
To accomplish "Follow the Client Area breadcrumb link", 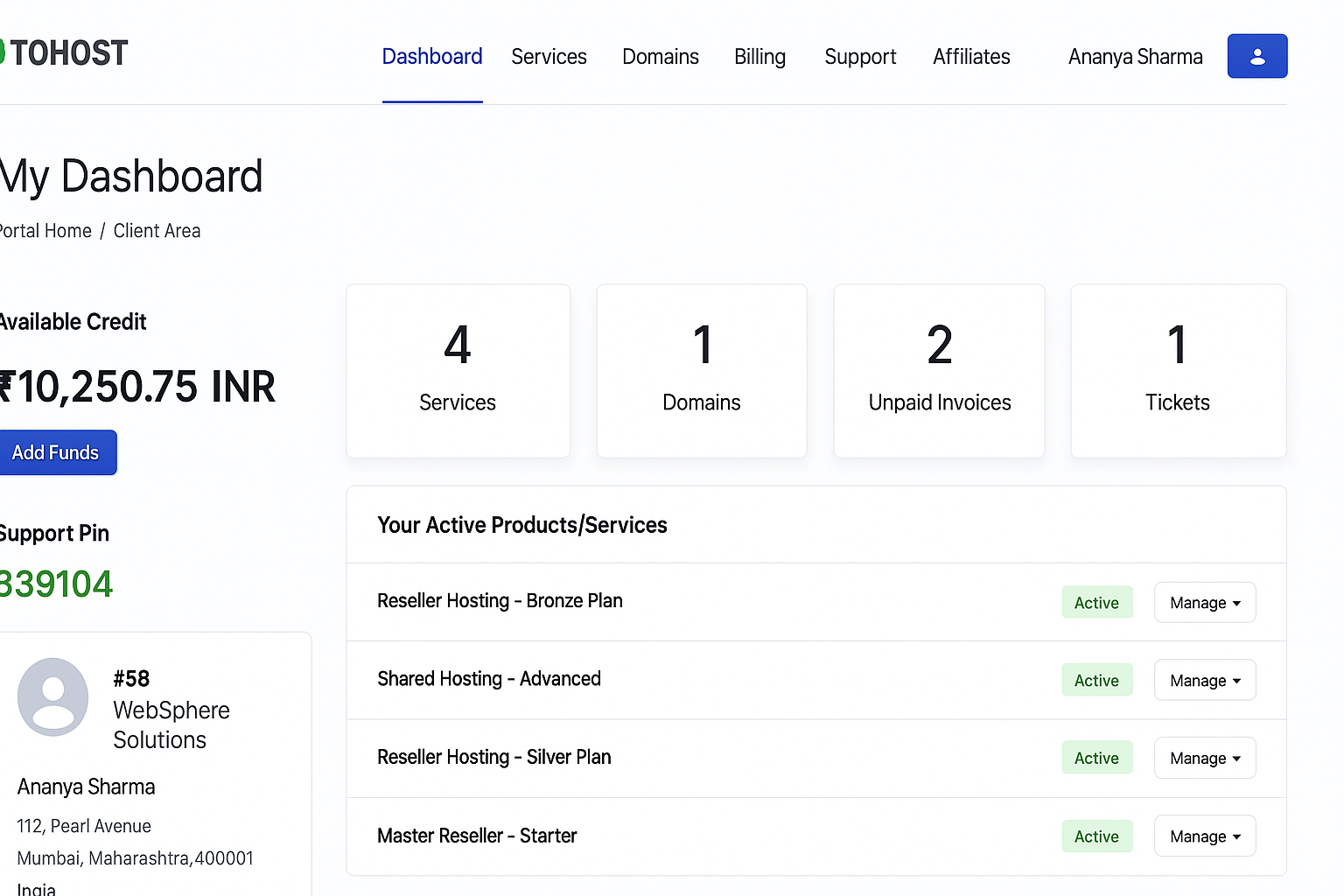I will tap(157, 231).
